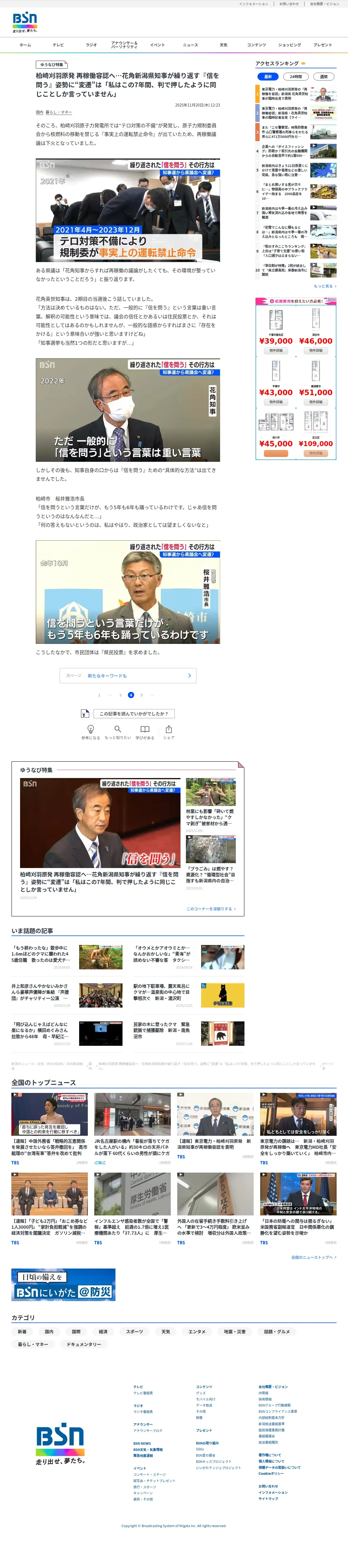Click the lightbulb 参考になる reaction icon

(91, 729)
